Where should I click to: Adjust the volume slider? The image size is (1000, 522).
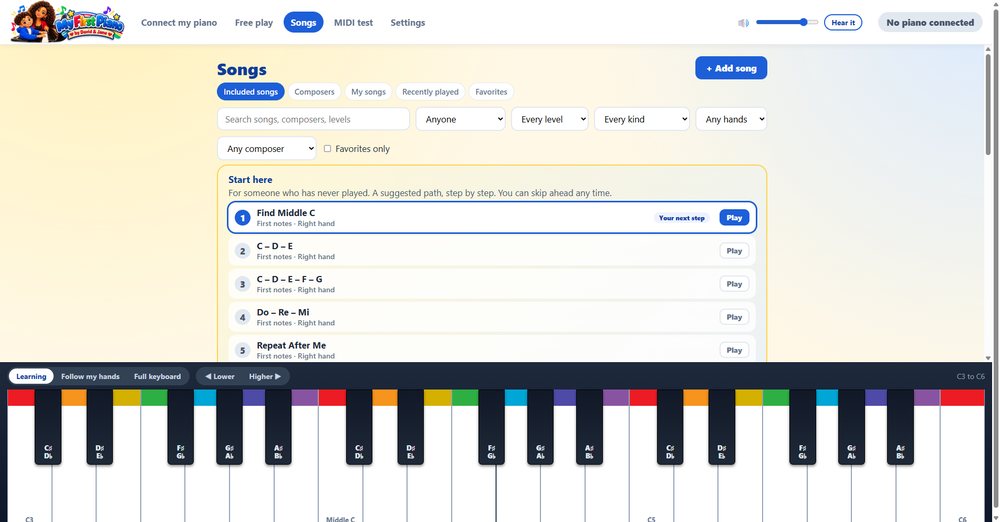[787, 22]
